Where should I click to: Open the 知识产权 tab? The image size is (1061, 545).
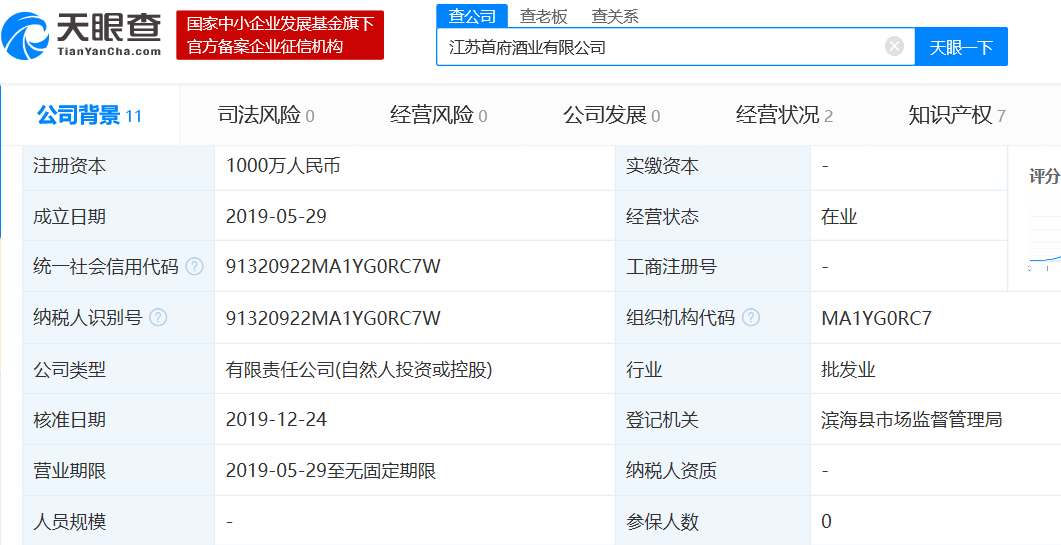[x=957, y=116]
